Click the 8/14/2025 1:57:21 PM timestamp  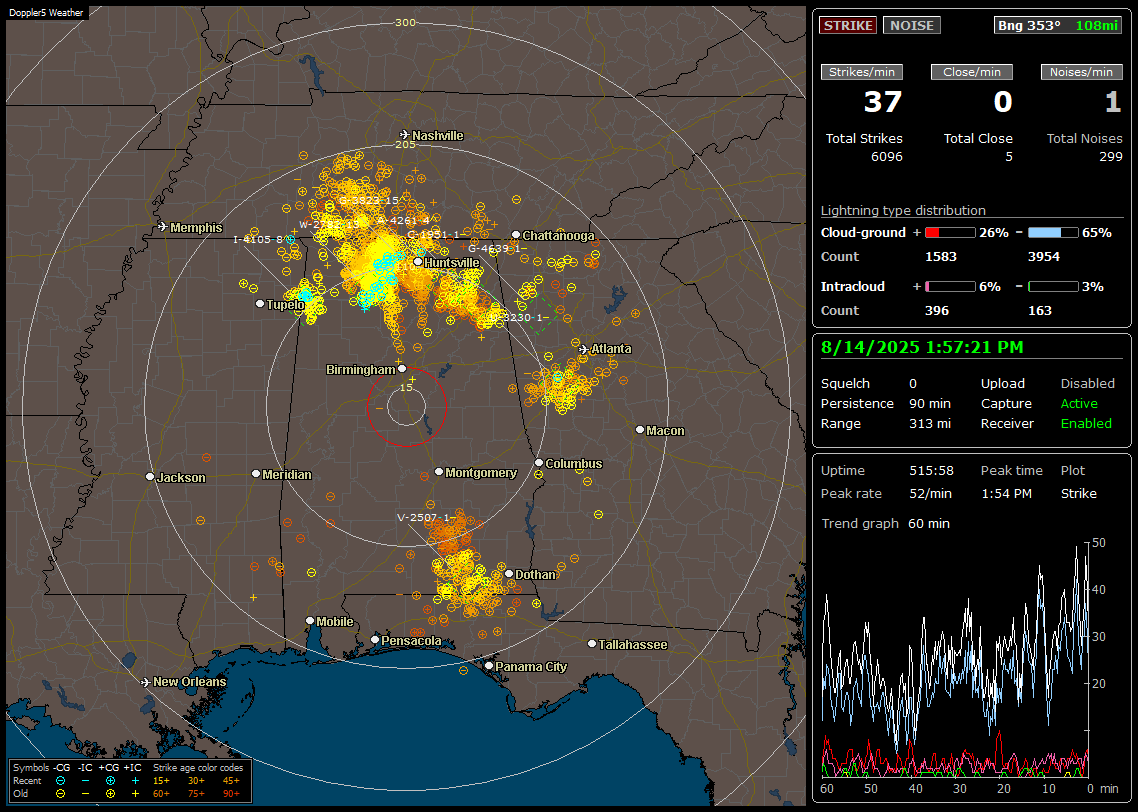pos(922,348)
